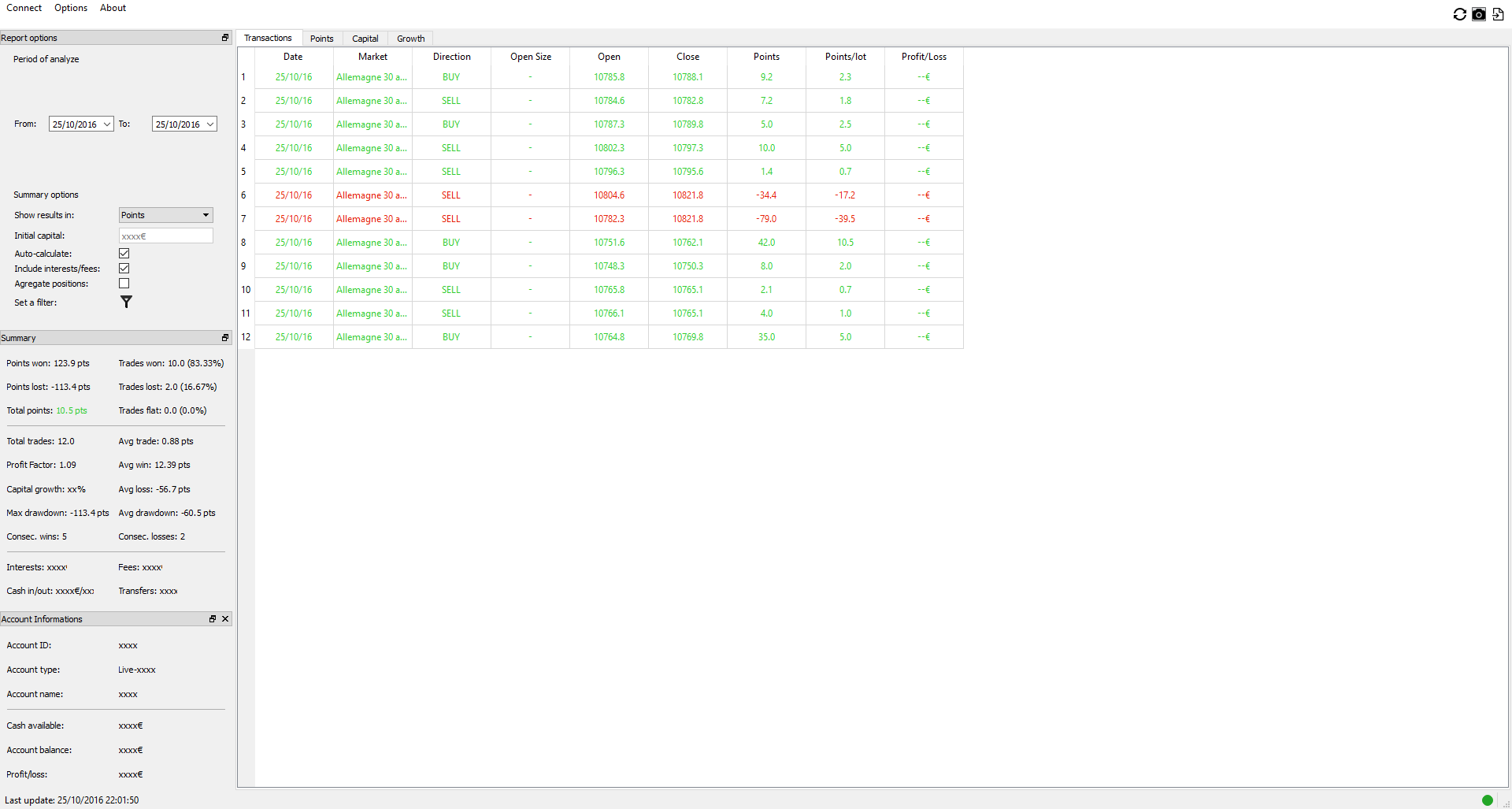
Task: Click the Trades won 10.0 (83.33%) text
Action: tap(171, 363)
